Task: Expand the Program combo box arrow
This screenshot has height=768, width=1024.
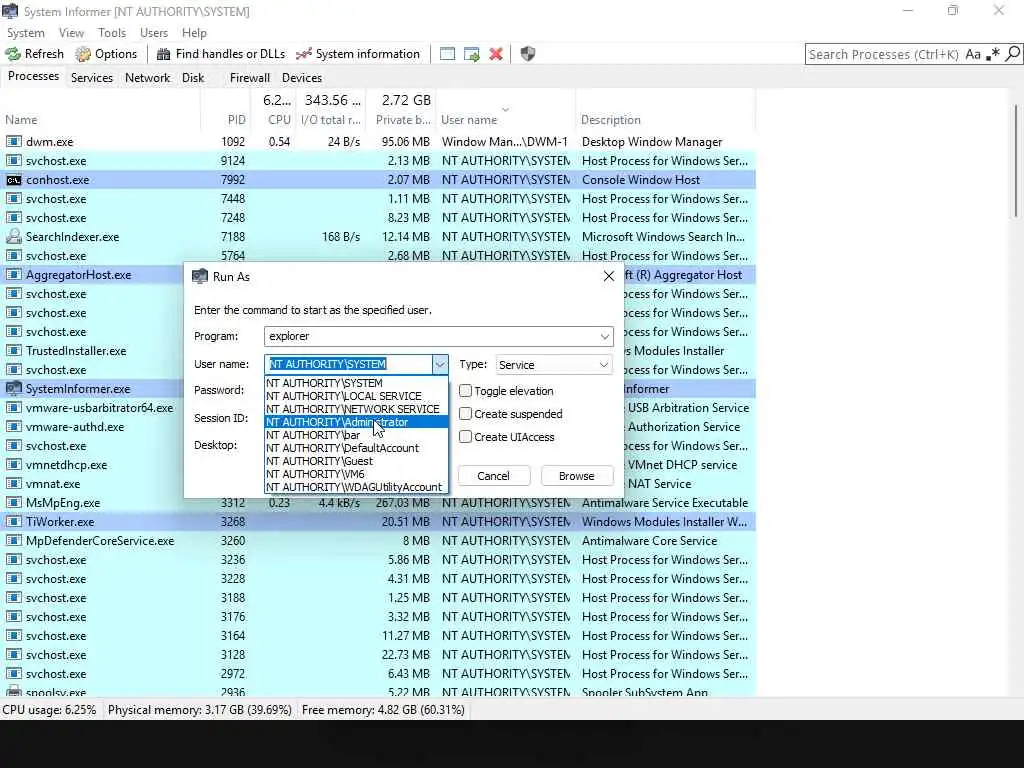Action: tap(605, 336)
